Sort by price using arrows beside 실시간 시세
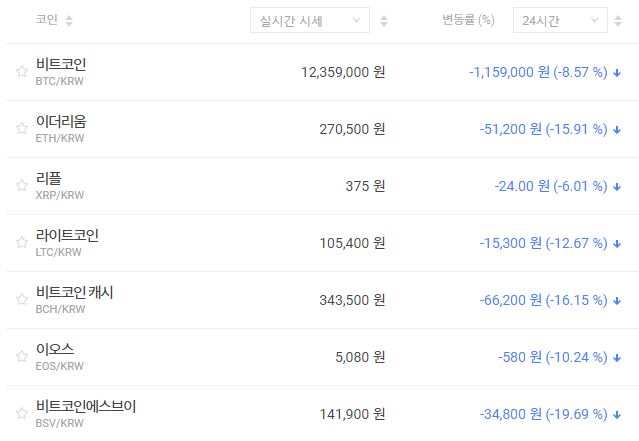The image size is (639, 441). tap(385, 21)
